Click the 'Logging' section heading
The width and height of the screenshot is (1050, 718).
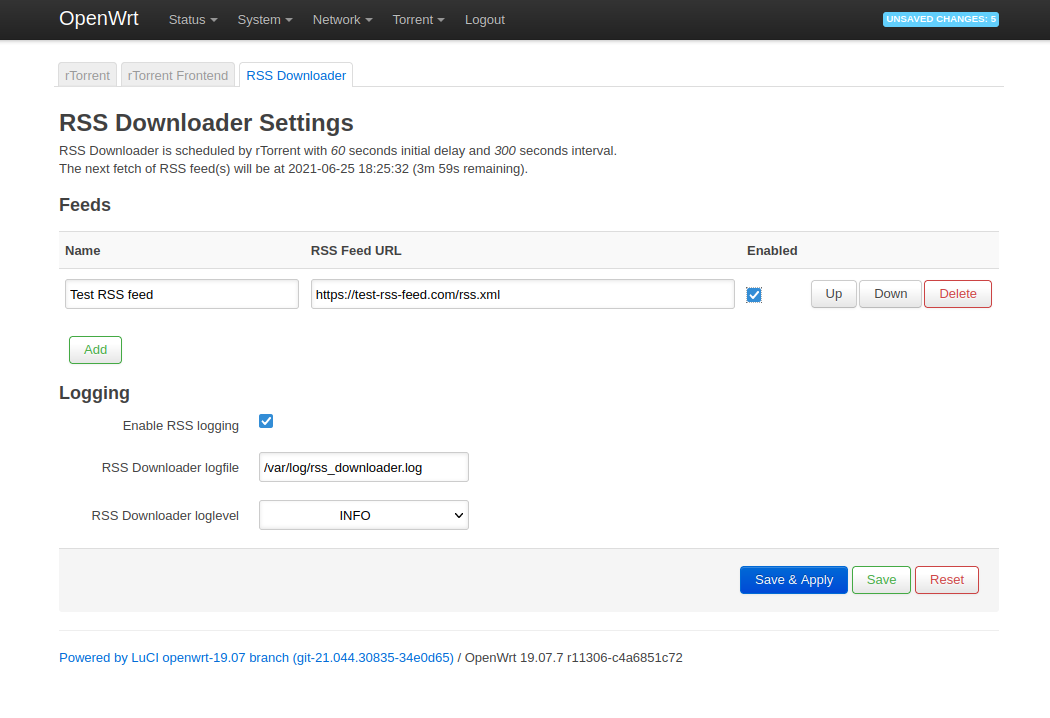pos(94,393)
